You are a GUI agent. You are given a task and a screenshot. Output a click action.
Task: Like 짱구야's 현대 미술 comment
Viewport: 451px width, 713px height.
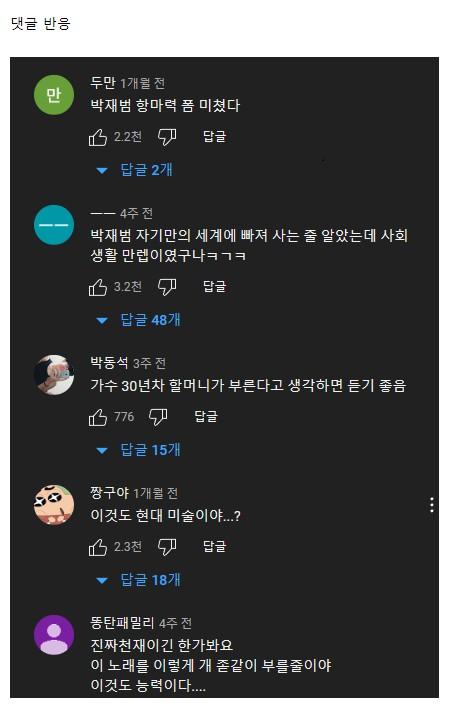click(98, 547)
